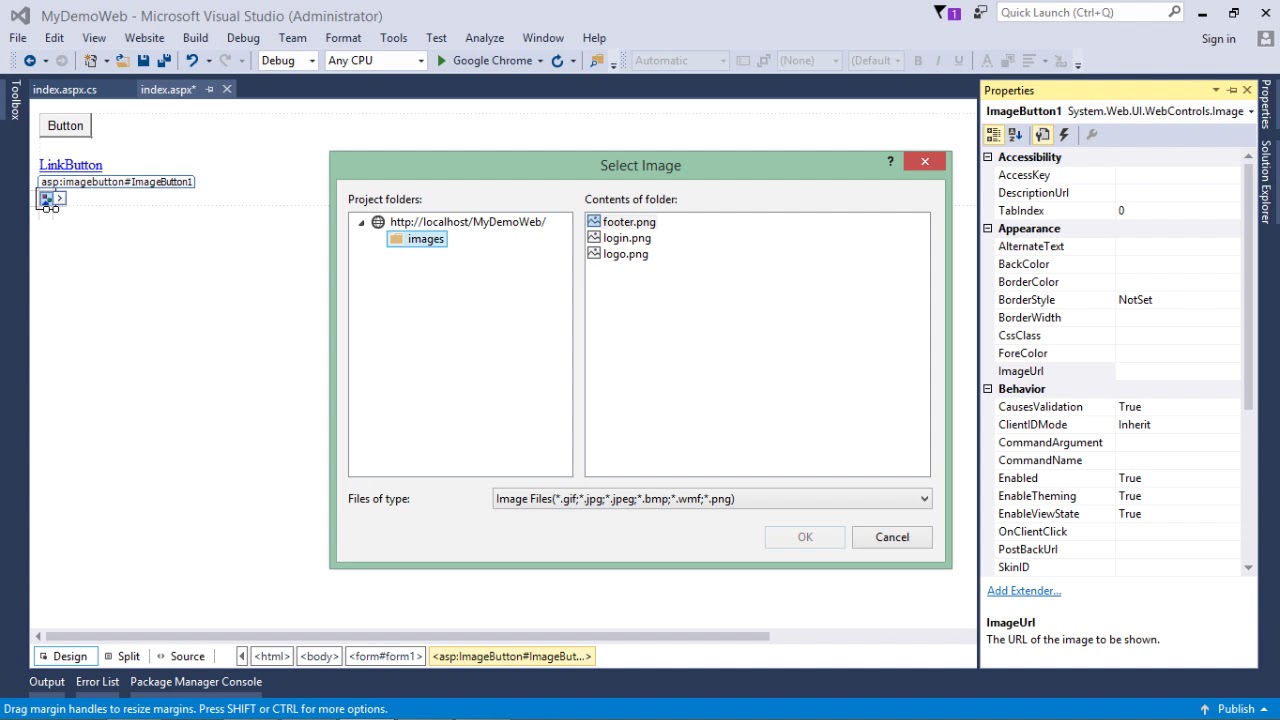Click the <form#form1> tag breadcrumb
The width and height of the screenshot is (1280, 720).
385,657
